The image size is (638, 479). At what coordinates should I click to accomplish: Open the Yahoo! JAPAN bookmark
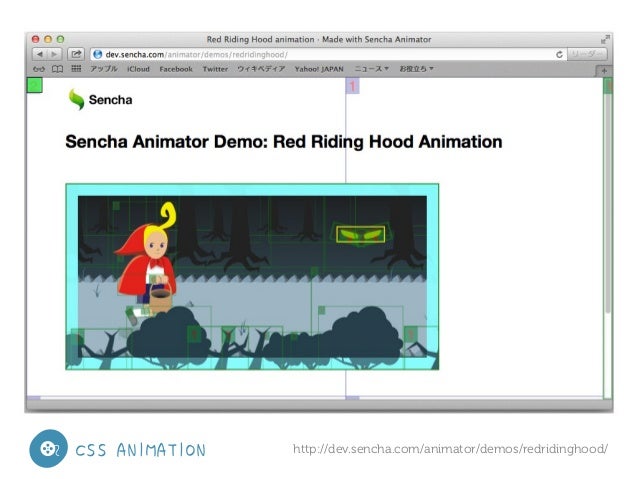tap(319, 69)
